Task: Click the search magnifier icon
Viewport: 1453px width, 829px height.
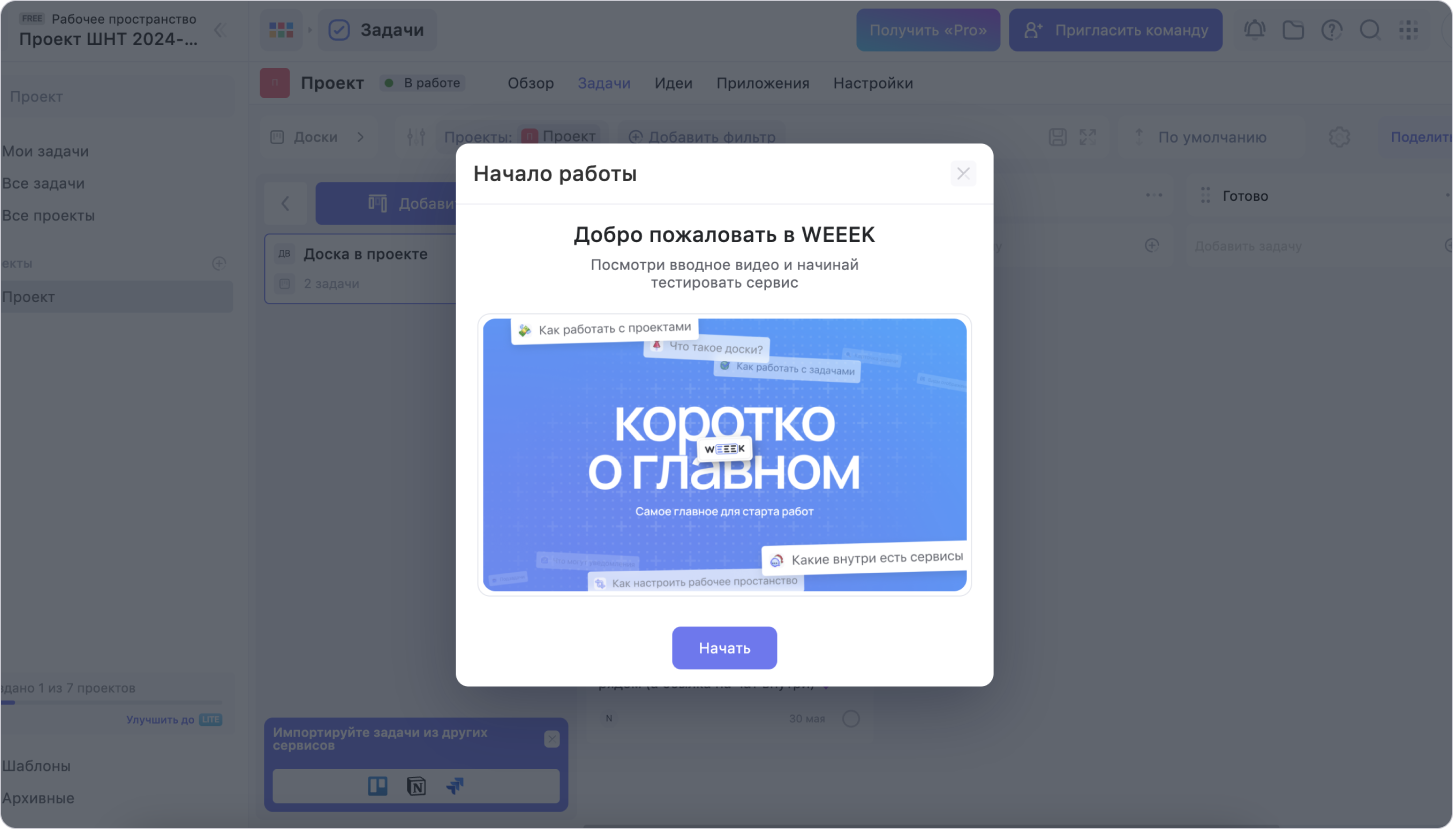Action: [1370, 30]
